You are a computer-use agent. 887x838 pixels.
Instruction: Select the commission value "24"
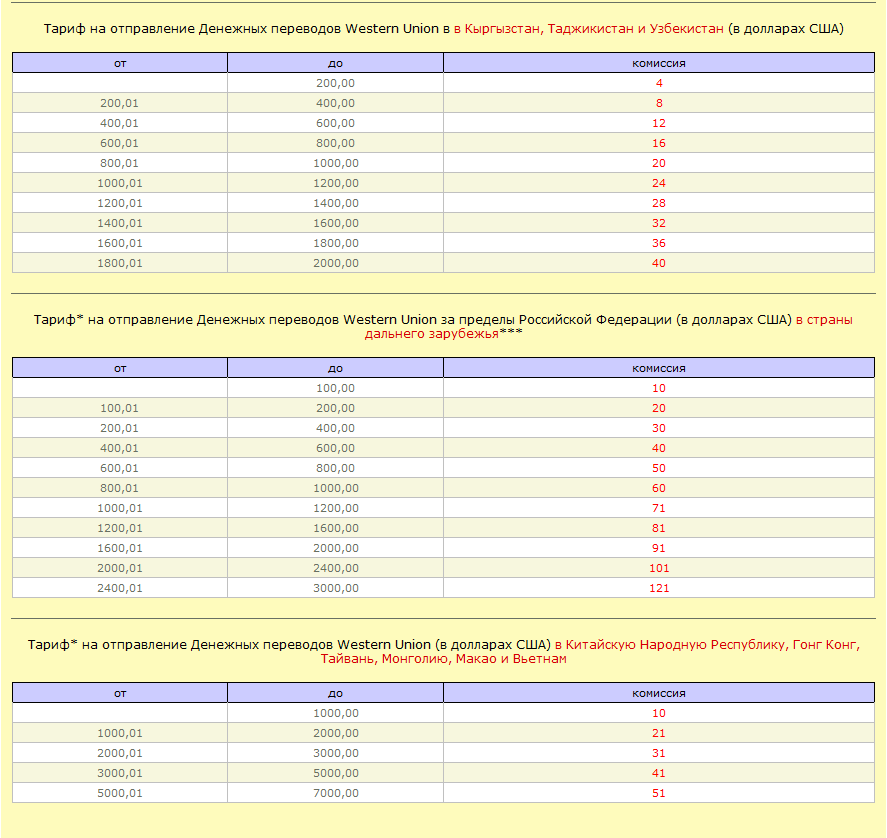coord(659,183)
